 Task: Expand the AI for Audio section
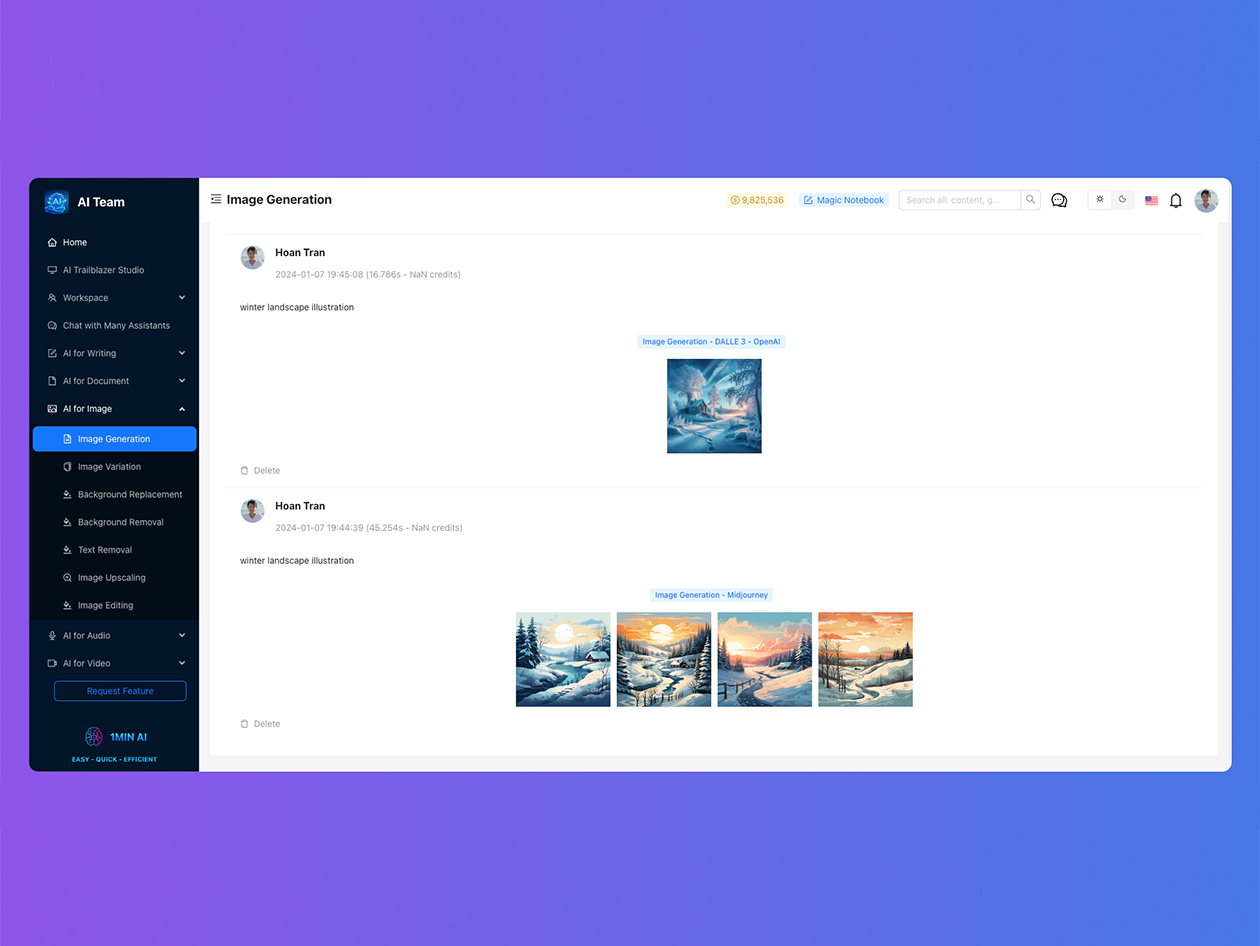115,635
